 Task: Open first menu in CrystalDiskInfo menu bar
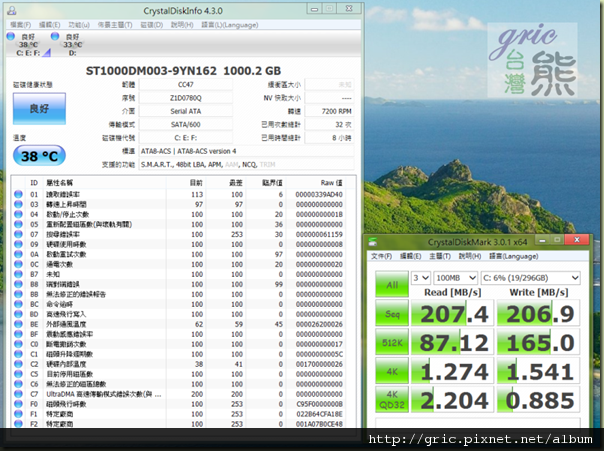pyautogui.click(x=20, y=25)
